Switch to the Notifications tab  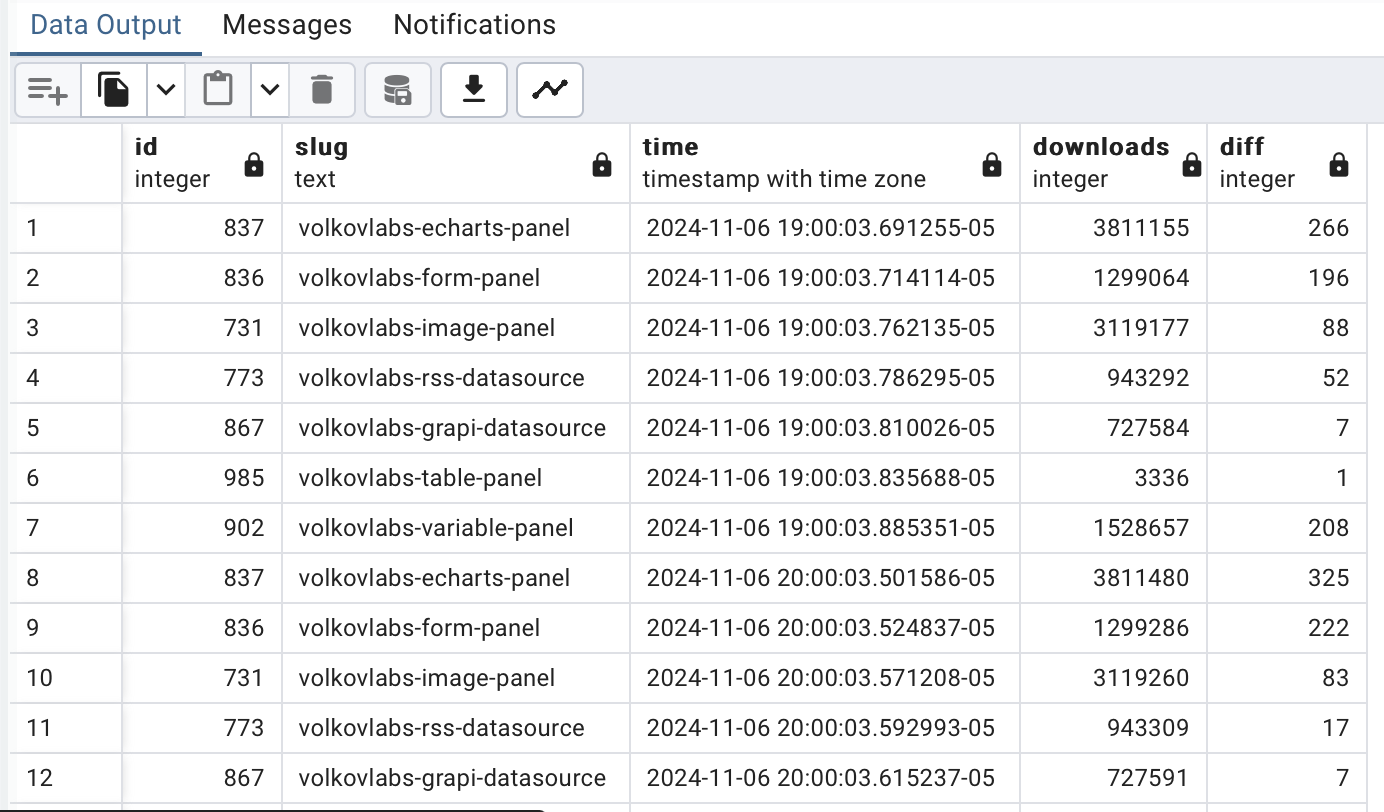[474, 25]
